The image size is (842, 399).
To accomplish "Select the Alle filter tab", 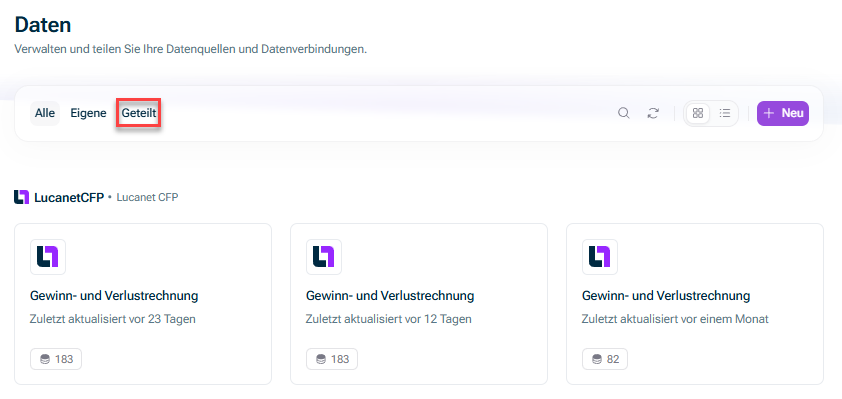I will click(45, 113).
